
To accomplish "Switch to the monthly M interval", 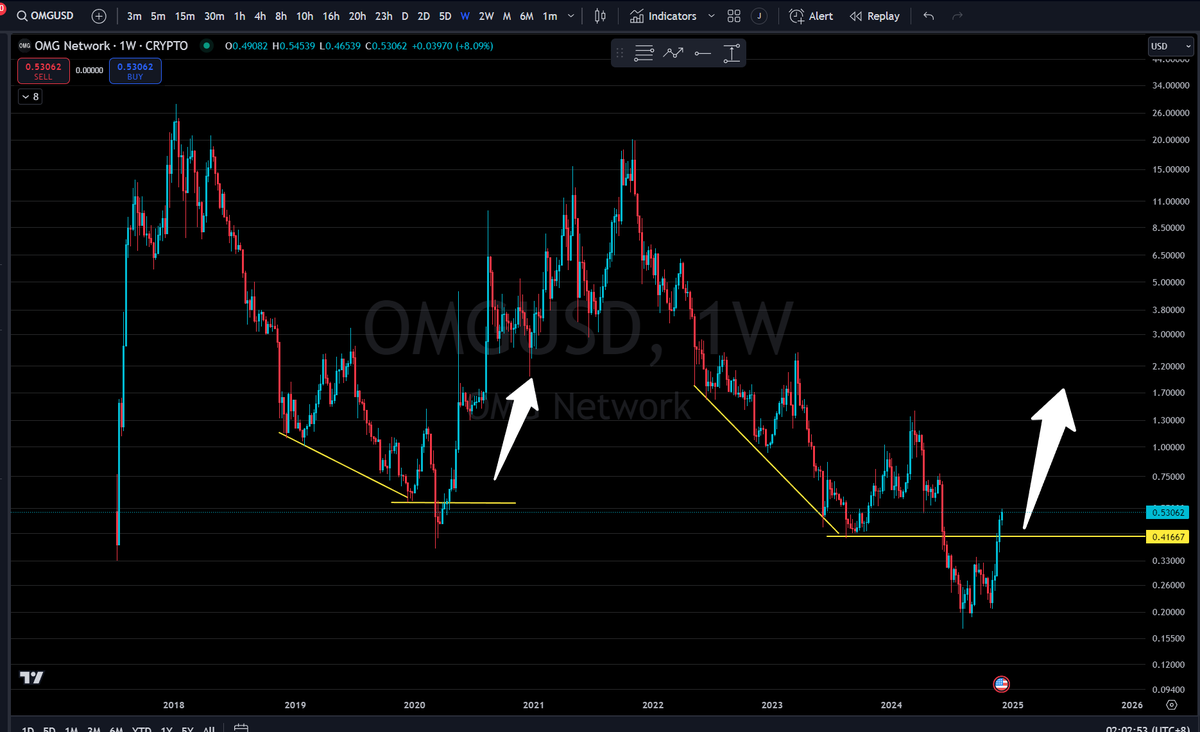I will 507,16.
